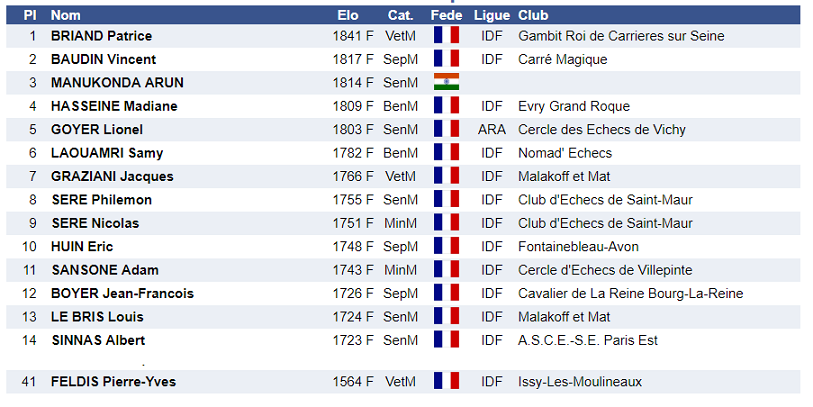813x407 pixels.
Task: Click the French flag beside BRIAND Patrice
Action: coord(446,36)
